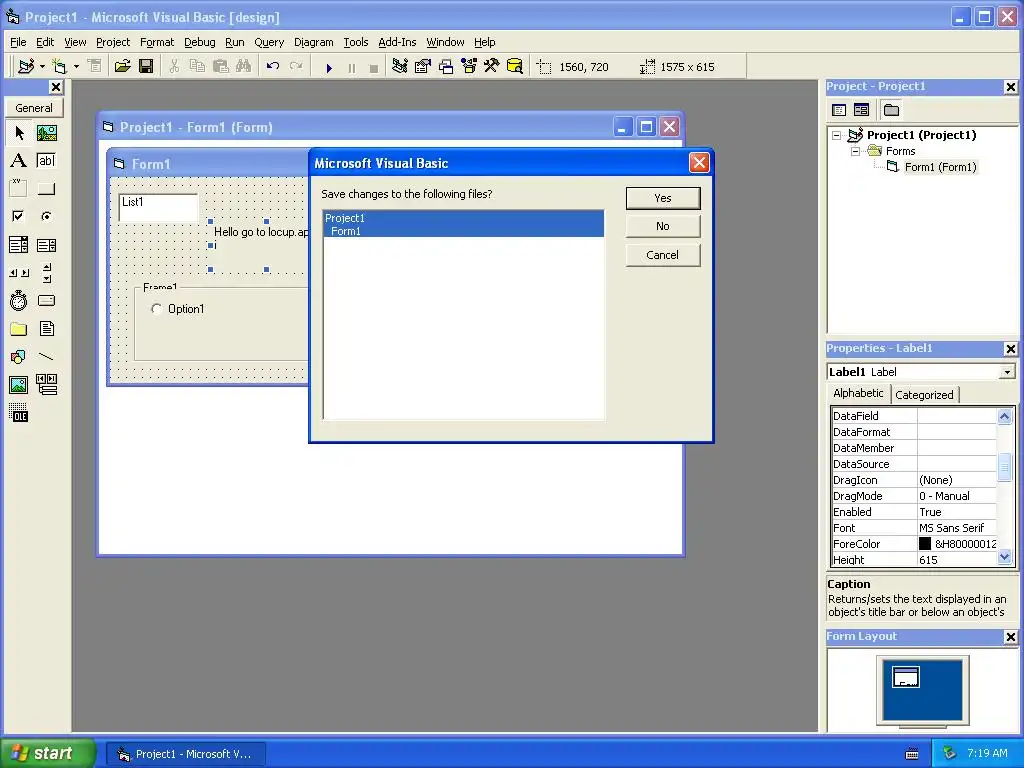Select the Pointer tool in toolbox

pos(19,133)
